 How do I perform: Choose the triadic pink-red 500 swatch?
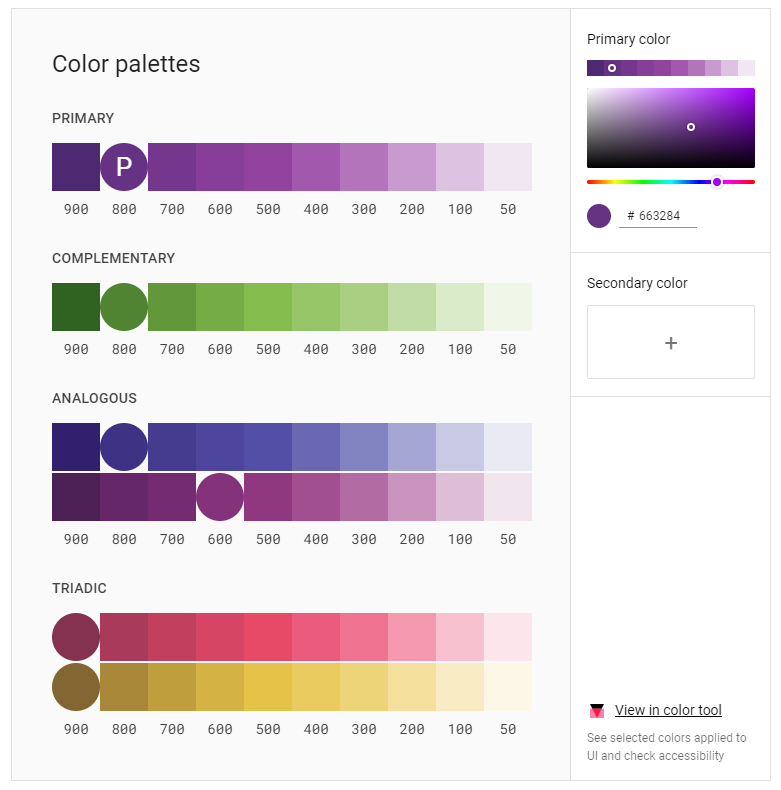coord(268,637)
